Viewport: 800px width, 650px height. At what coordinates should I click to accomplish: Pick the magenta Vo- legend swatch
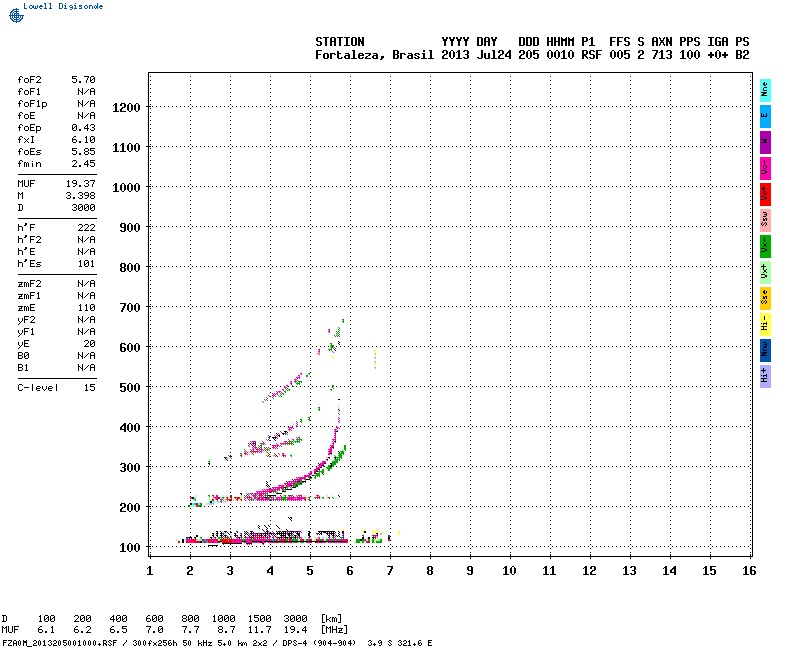(x=765, y=168)
